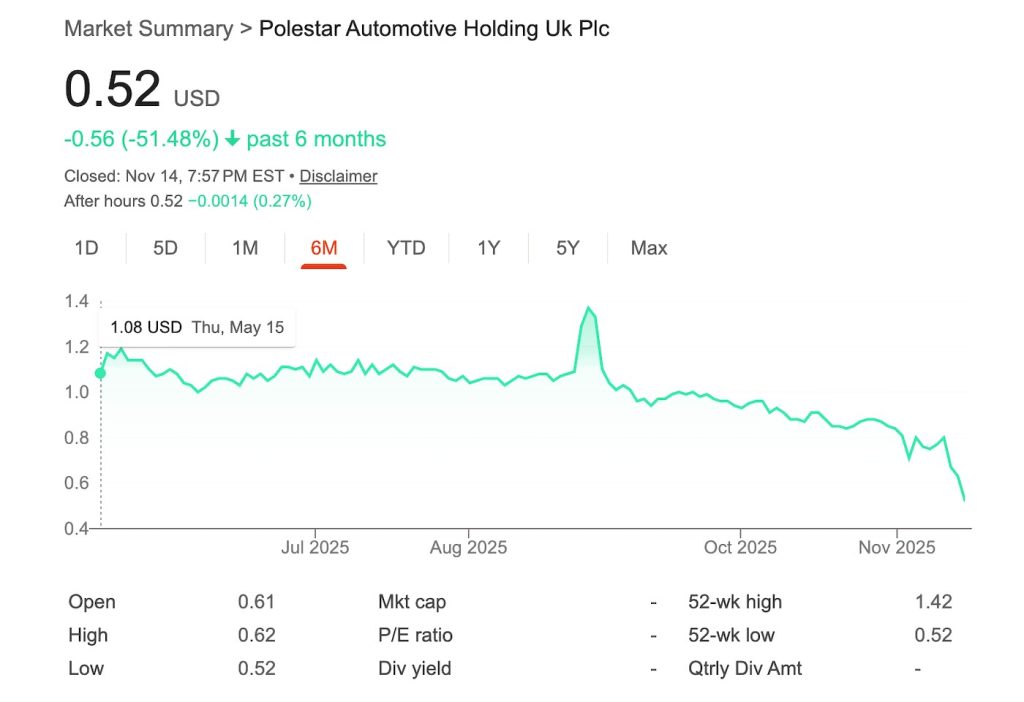
Task: Click the Oct 2025 axis label
Action: [x=740, y=547]
